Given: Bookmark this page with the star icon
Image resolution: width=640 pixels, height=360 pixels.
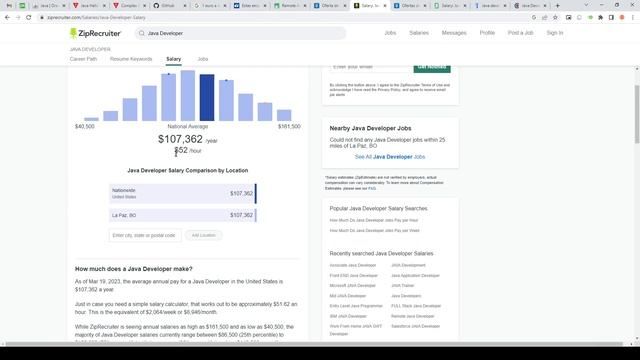Looking at the screenshot, I should coord(555,18).
